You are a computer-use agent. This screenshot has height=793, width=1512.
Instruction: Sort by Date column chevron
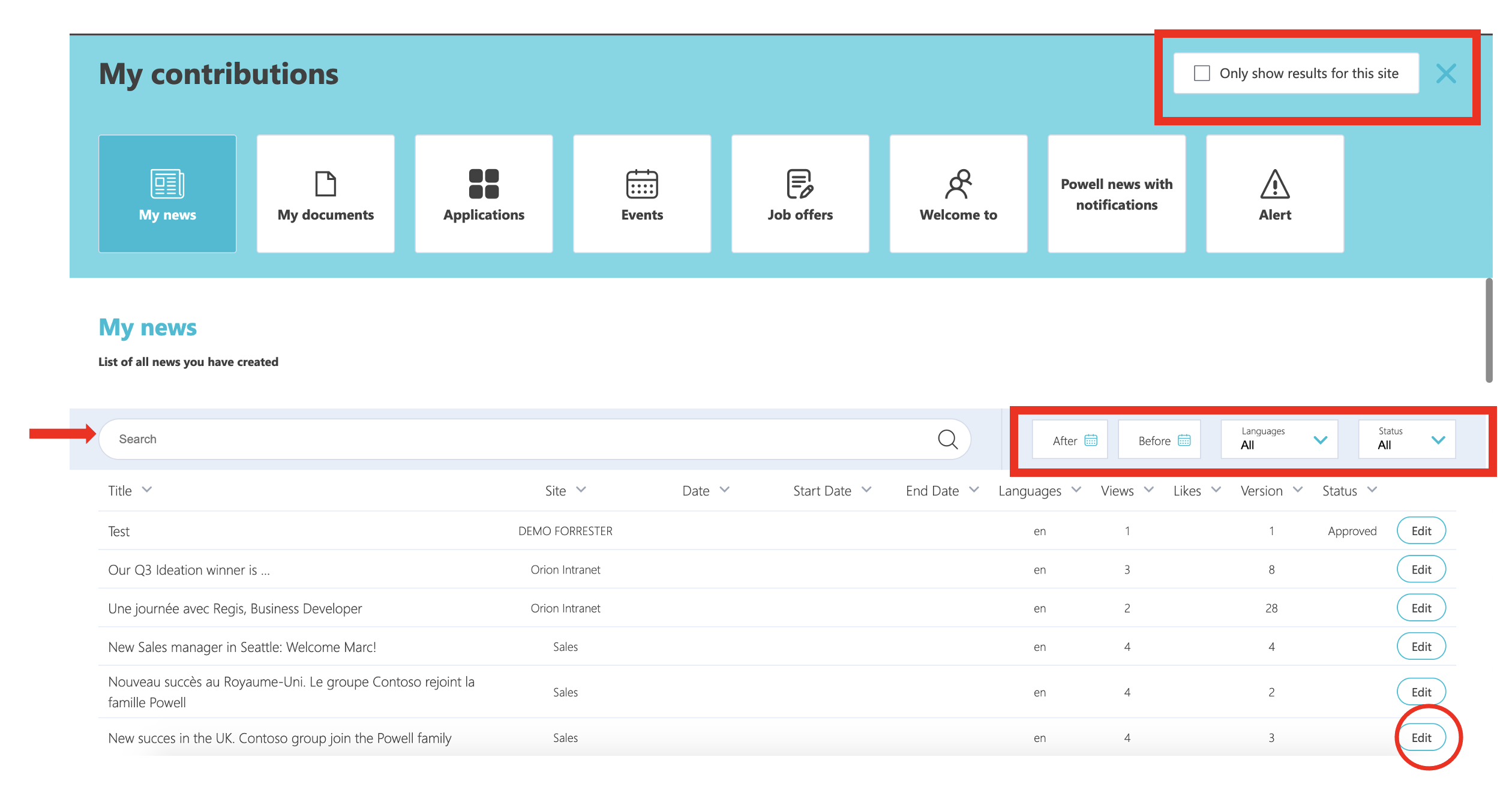(x=724, y=490)
